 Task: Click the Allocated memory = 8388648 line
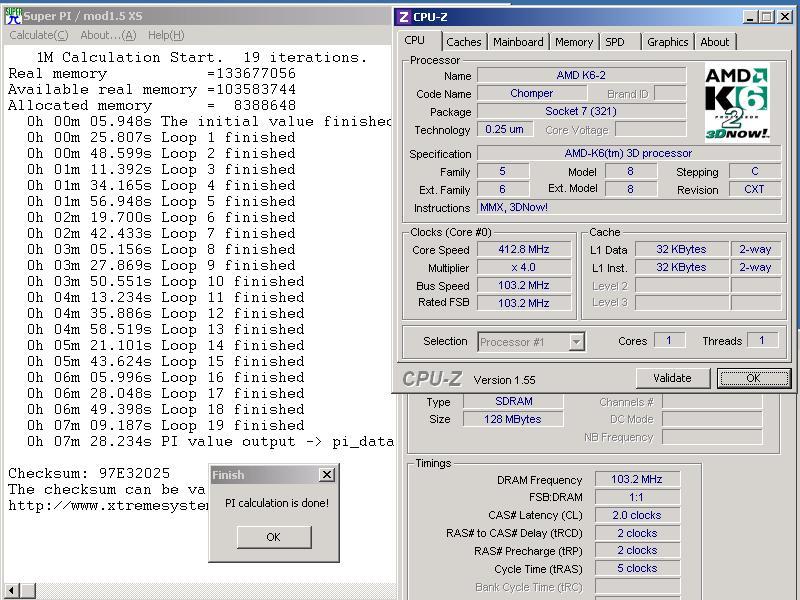coord(152,106)
